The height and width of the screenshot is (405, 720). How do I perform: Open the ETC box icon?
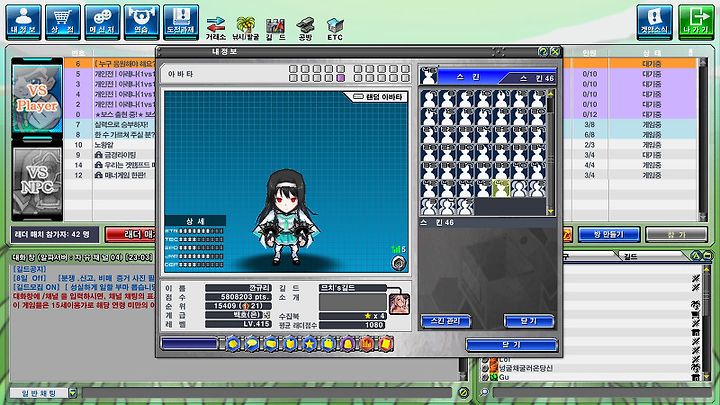(x=335, y=28)
